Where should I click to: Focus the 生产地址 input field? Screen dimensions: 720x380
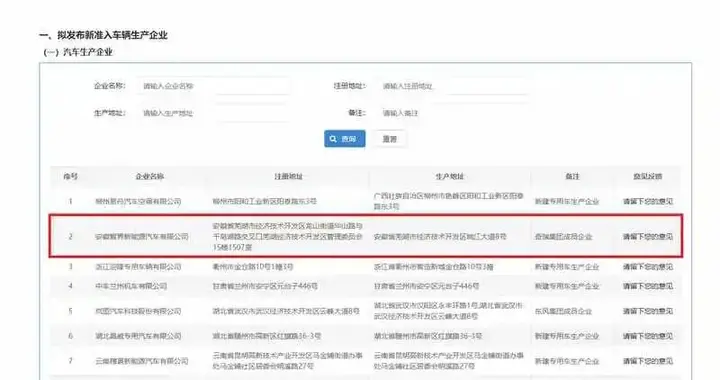tap(214, 113)
